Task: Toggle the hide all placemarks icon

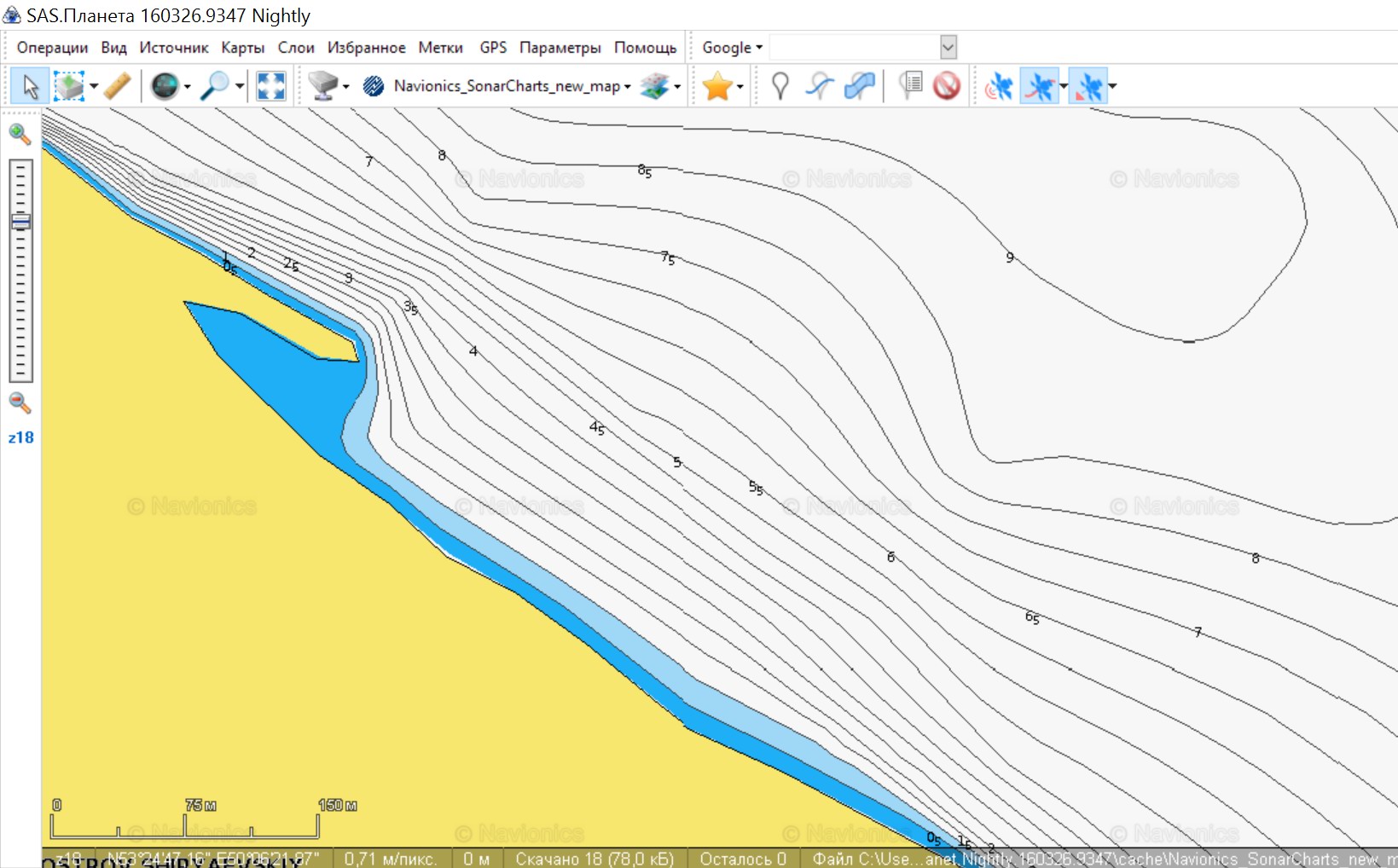Action: (x=947, y=86)
